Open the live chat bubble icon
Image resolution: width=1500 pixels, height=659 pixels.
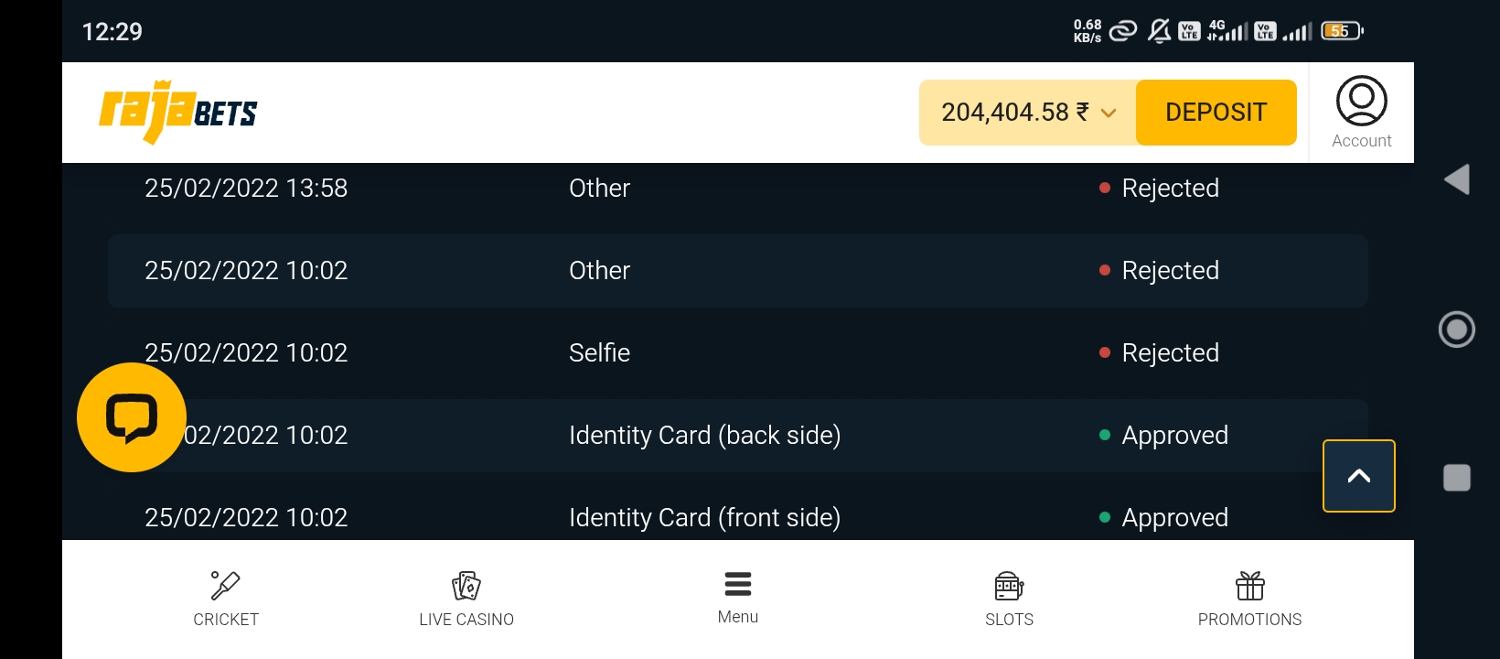point(132,417)
